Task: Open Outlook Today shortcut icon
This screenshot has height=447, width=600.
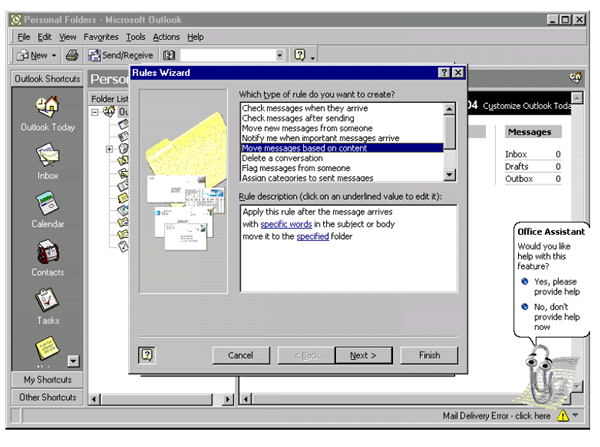Action: tap(47, 107)
